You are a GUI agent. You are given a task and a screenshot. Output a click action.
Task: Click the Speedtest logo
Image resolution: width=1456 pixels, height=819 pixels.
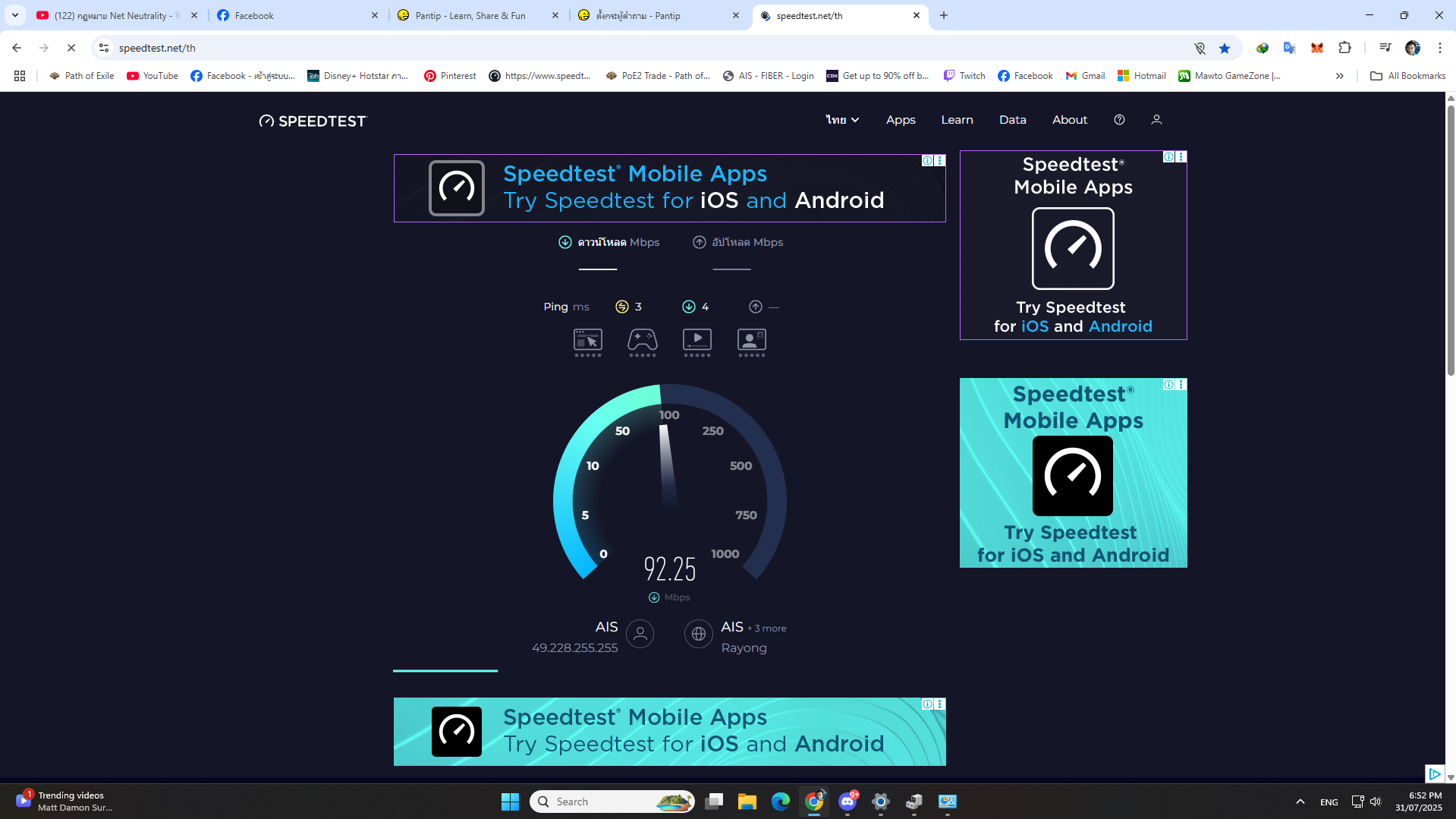point(313,121)
